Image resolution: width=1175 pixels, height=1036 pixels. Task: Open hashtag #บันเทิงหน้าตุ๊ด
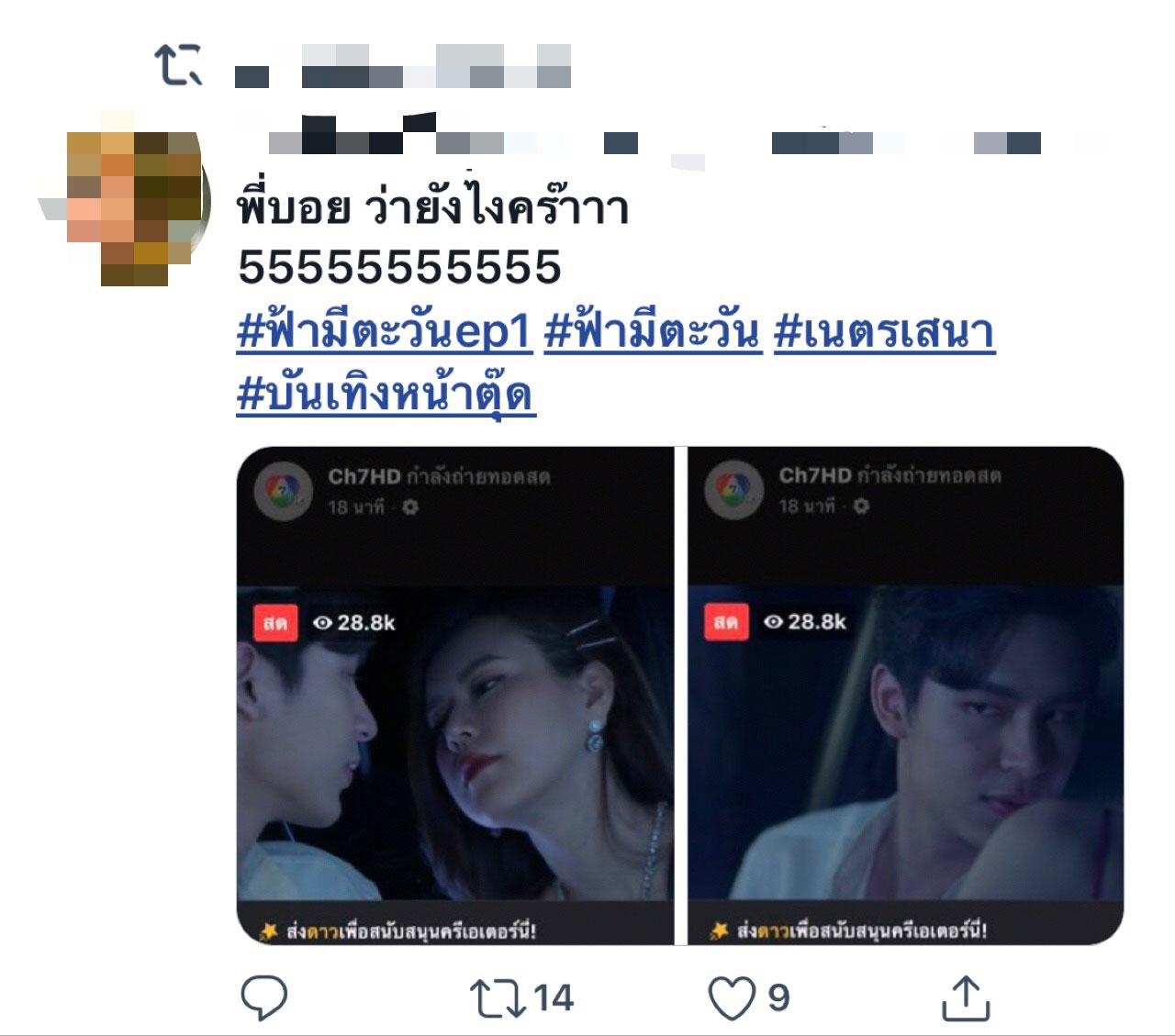tap(386, 394)
